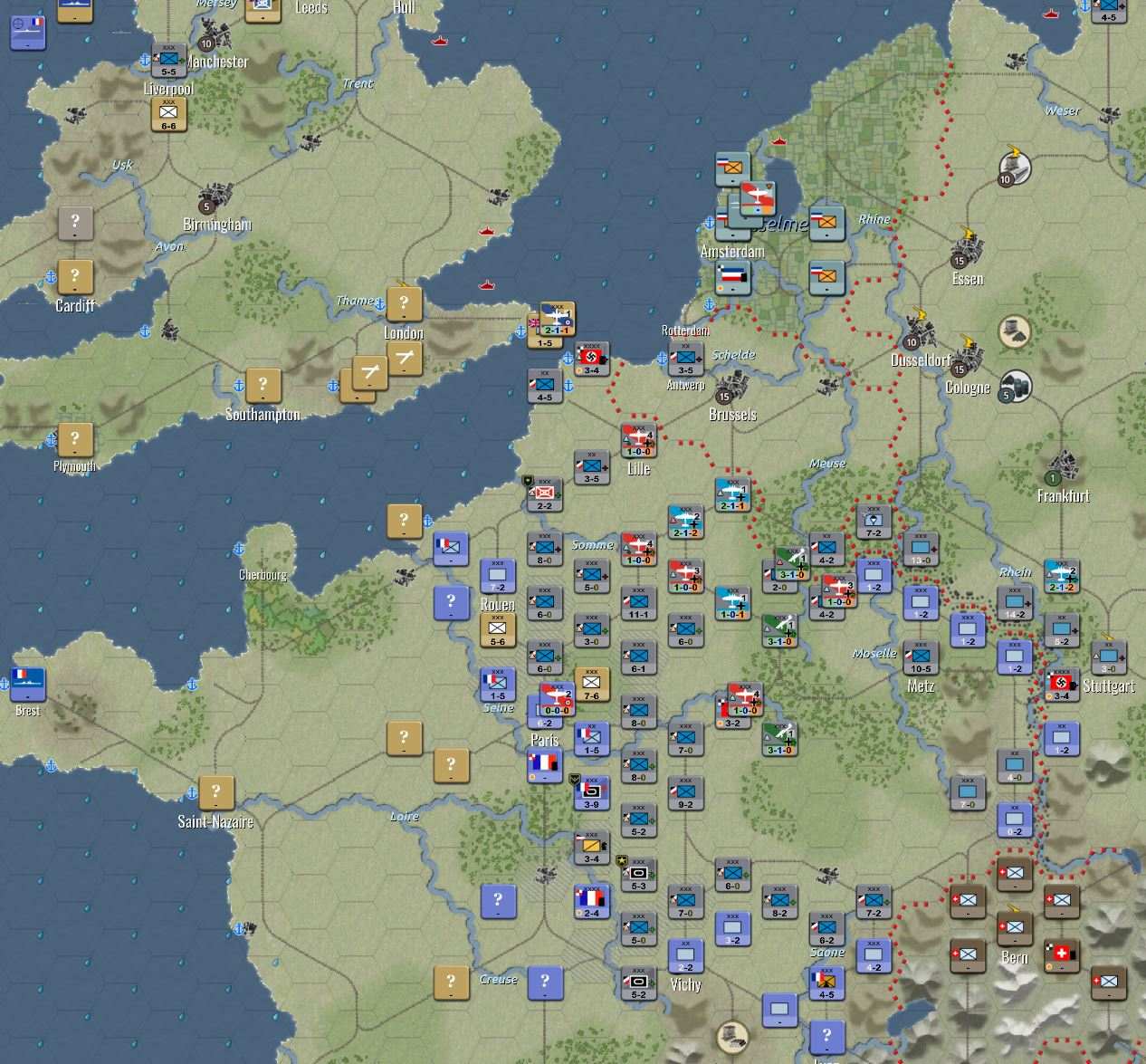Select the 3-5 unit left of Lille
The width and height of the screenshot is (1146, 1064).
(x=591, y=467)
